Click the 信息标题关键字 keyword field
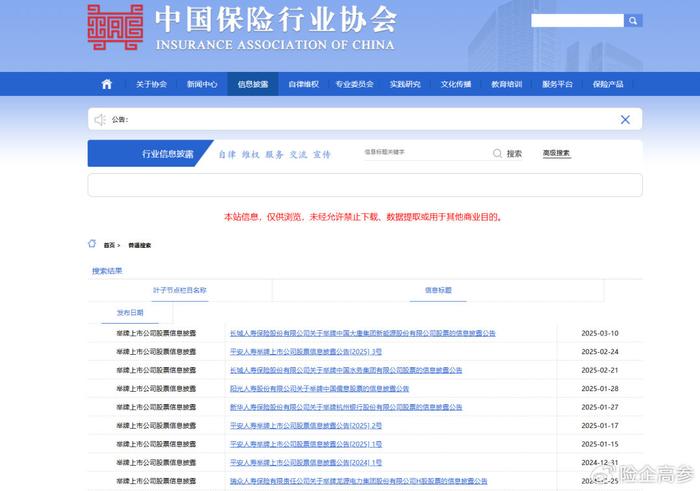This screenshot has height=491, width=700. pyautogui.click(x=426, y=152)
